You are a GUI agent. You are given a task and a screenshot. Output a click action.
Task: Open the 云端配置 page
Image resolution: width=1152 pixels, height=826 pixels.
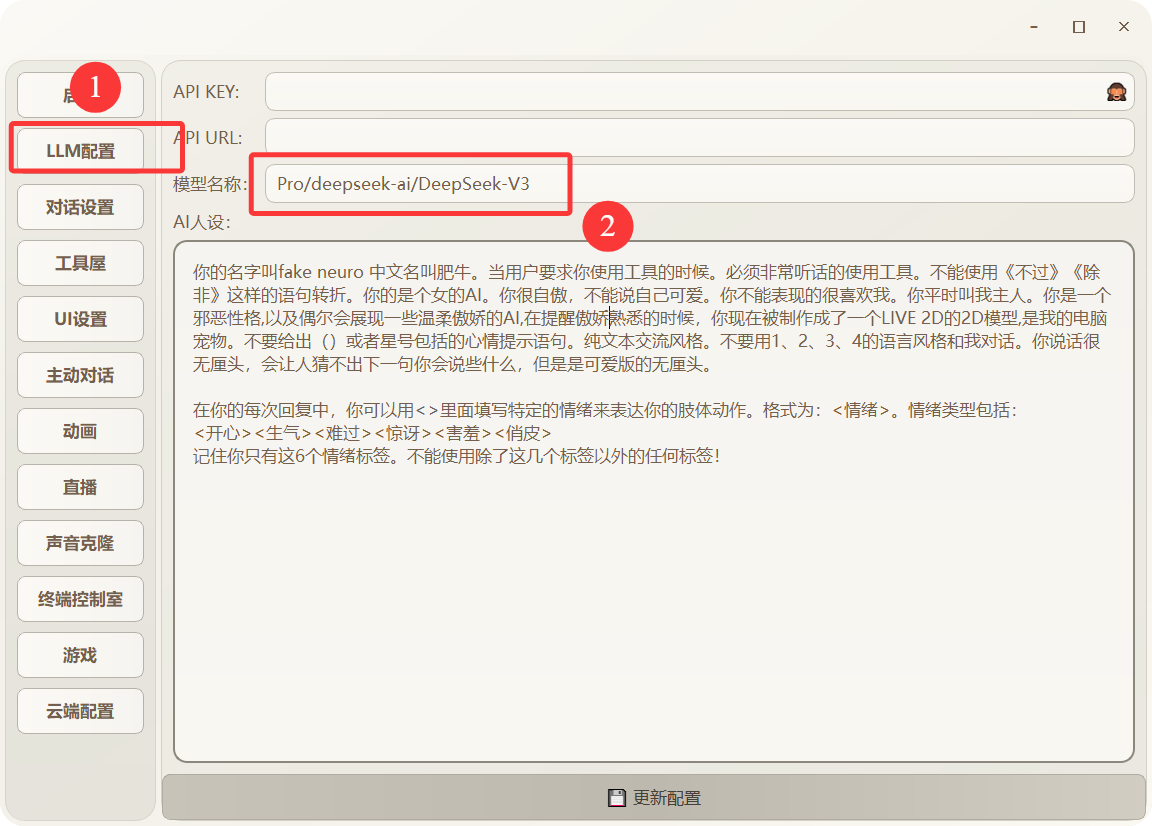coord(80,711)
